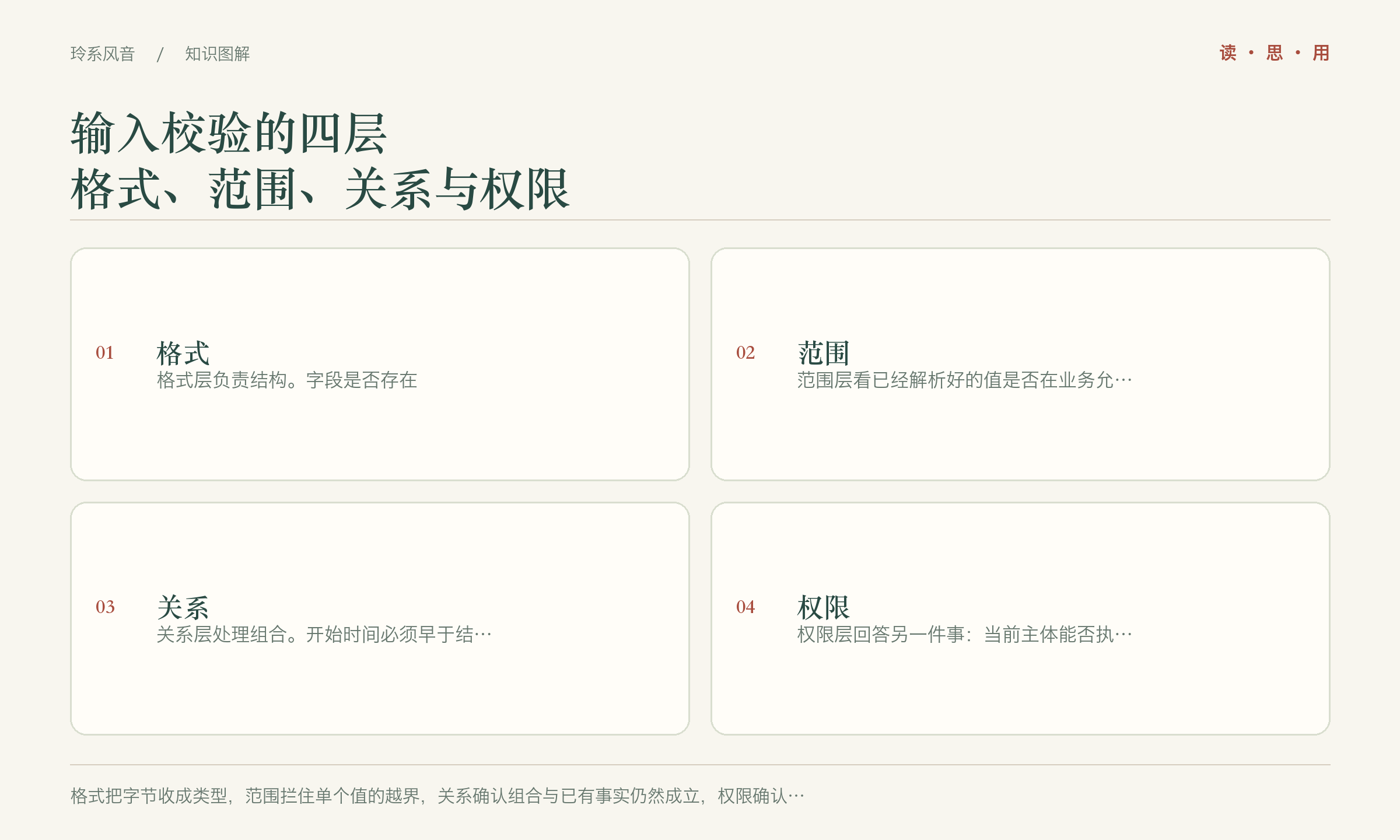The height and width of the screenshot is (840, 1400).
Task: Click the 格式 card heading
Action: pos(183,353)
